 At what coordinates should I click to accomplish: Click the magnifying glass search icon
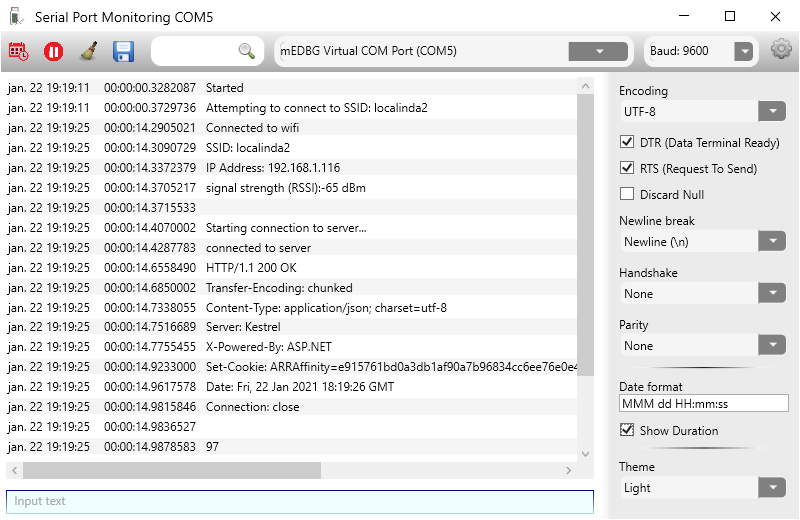tap(246, 51)
